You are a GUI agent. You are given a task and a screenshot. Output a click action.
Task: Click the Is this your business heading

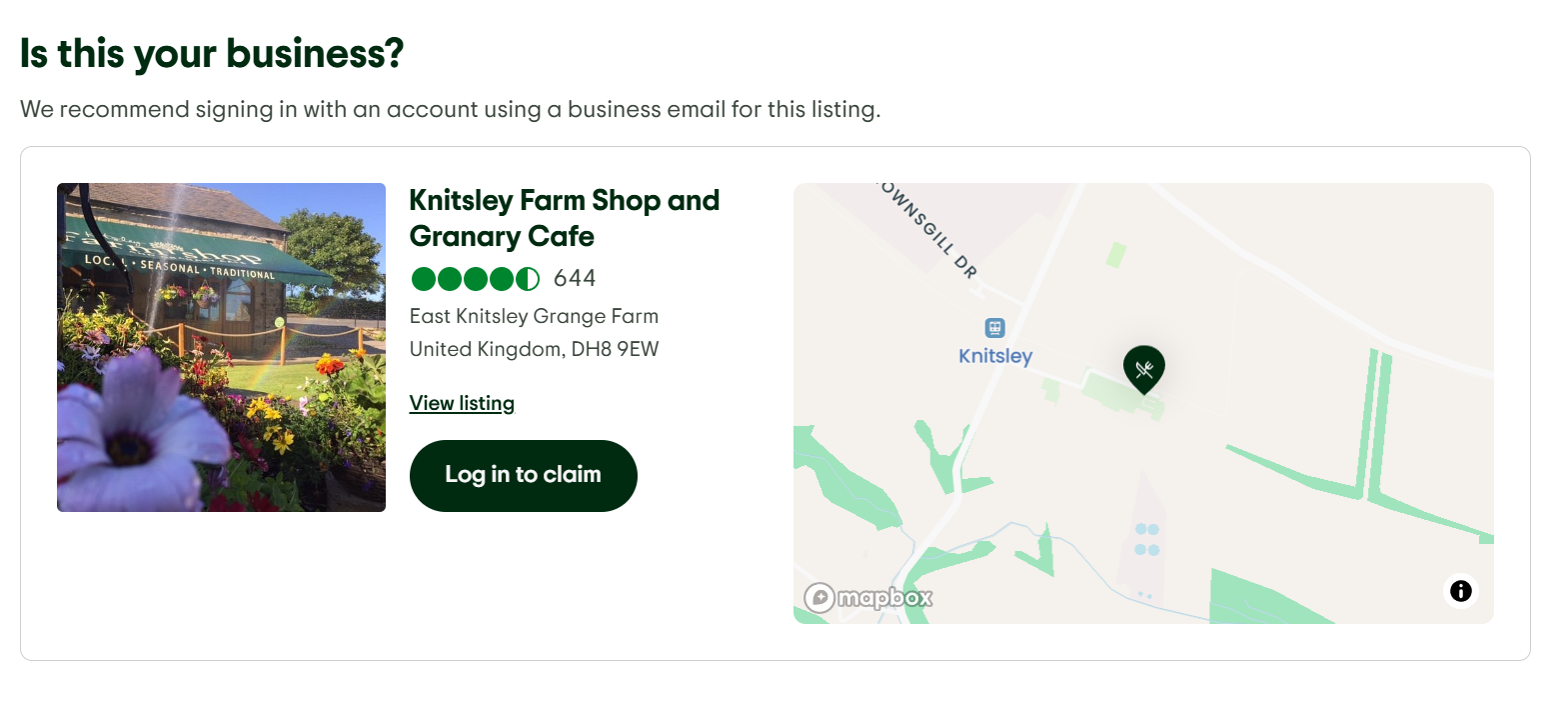coord(211,53)
